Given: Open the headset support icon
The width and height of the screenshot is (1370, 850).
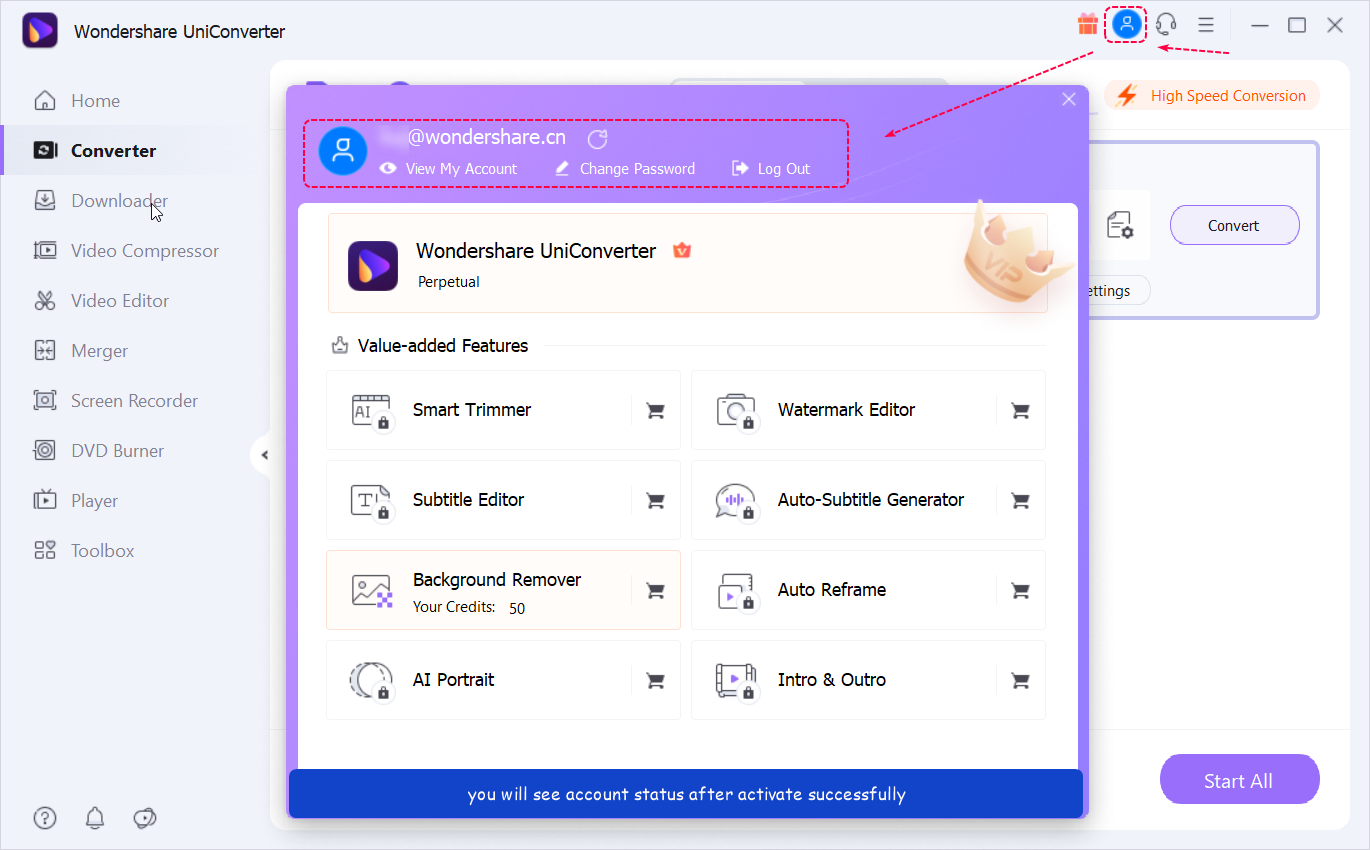Looking at the screenshot, I should pos(1166,25).
